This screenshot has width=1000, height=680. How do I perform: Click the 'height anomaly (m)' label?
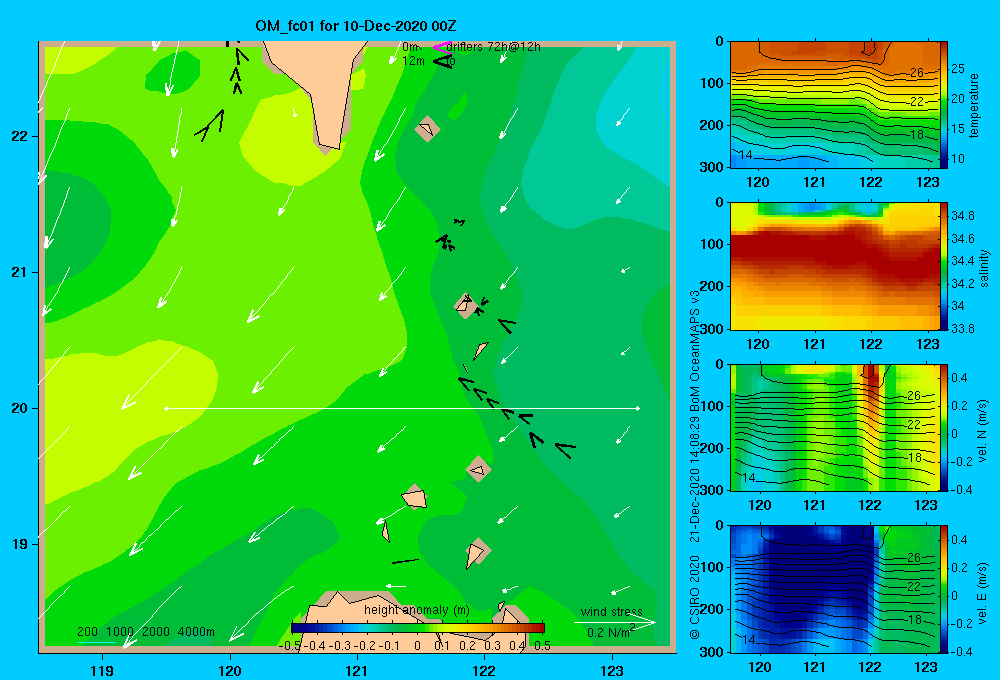click(417, 610)
